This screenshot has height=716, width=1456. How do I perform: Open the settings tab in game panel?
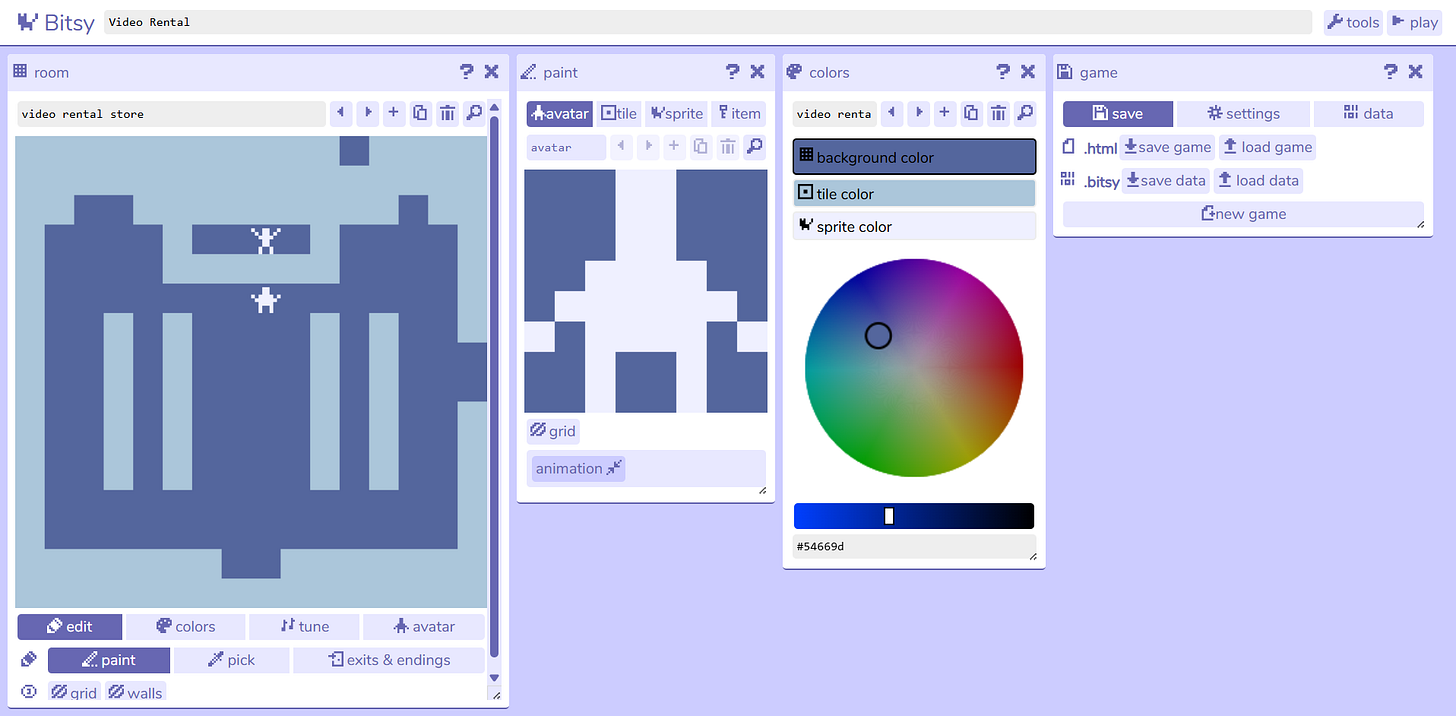1243,114
